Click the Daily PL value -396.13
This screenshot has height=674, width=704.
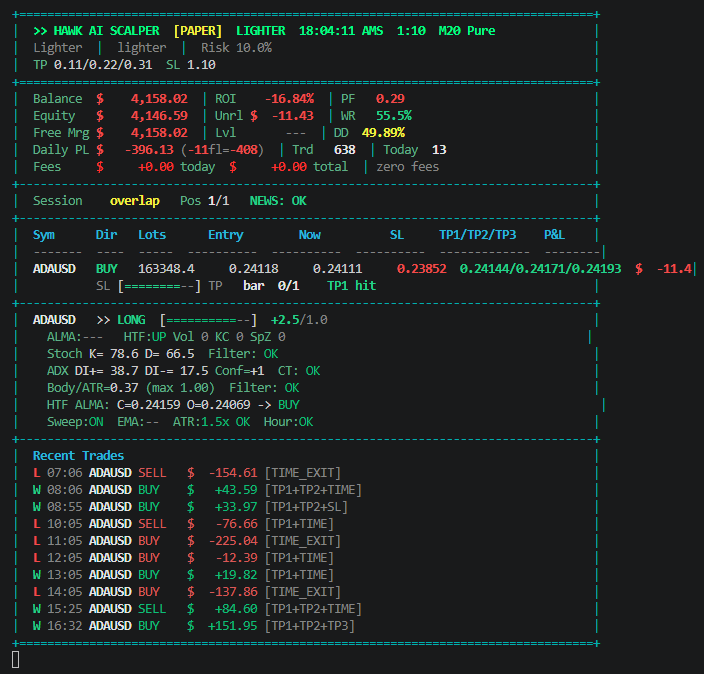(149, 150)
